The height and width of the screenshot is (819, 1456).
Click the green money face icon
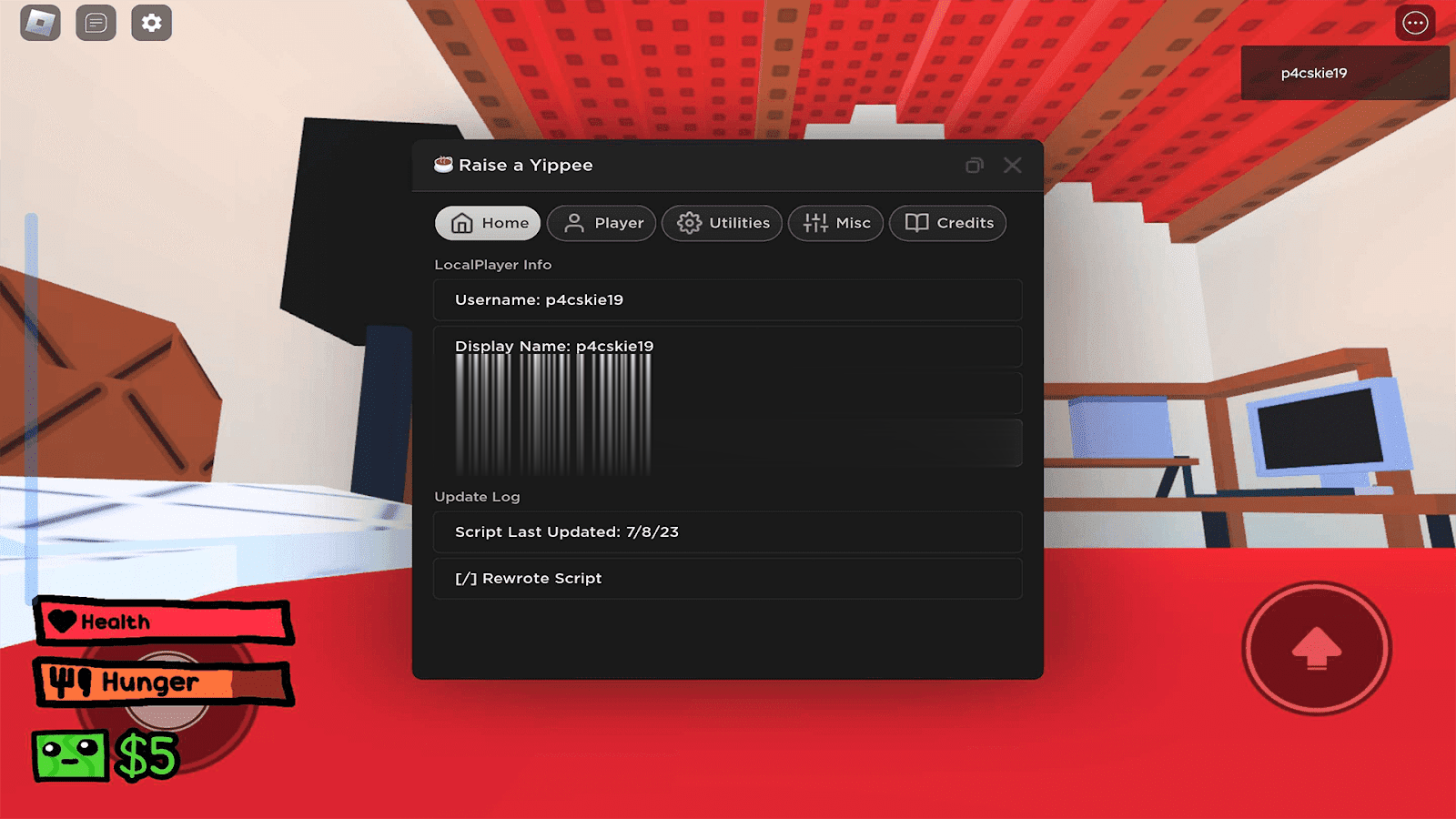tap(70, 755)
